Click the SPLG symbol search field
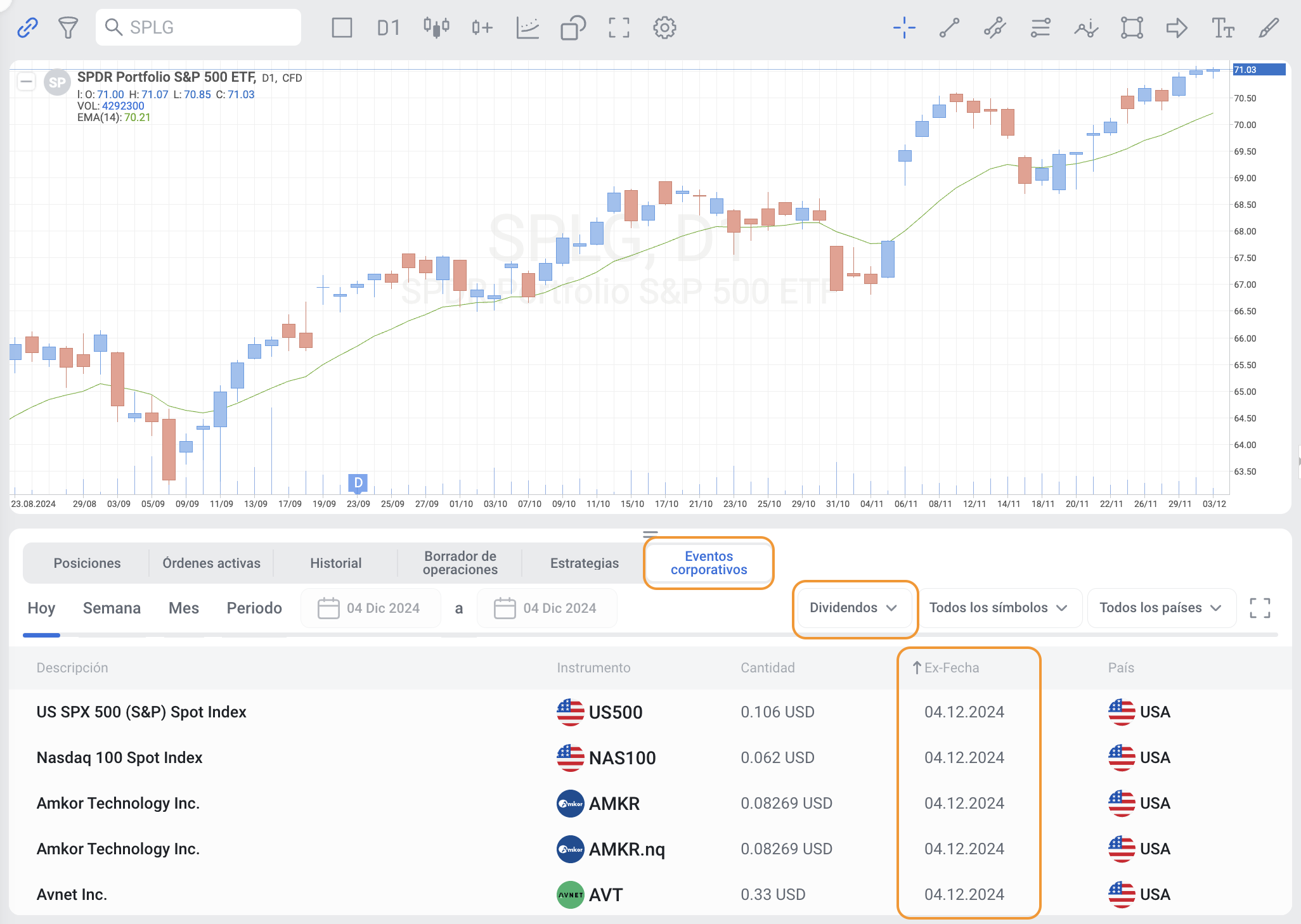This screenshot has width=1301, height=924. [198, 27]
